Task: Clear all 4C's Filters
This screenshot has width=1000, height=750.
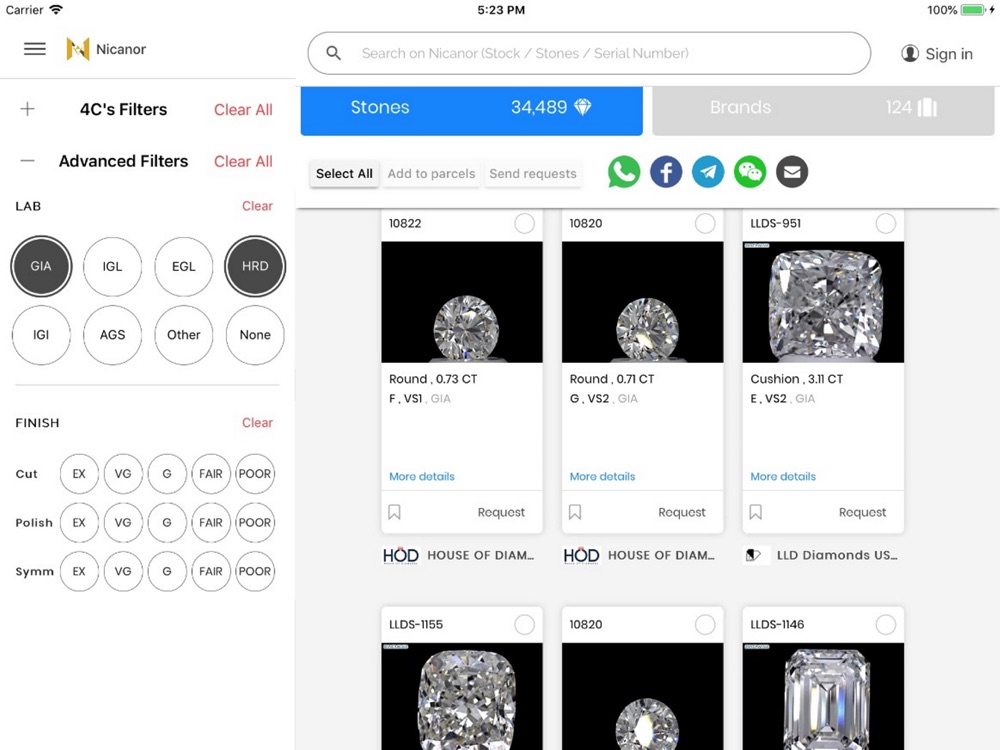Action: tap(243, 110)
